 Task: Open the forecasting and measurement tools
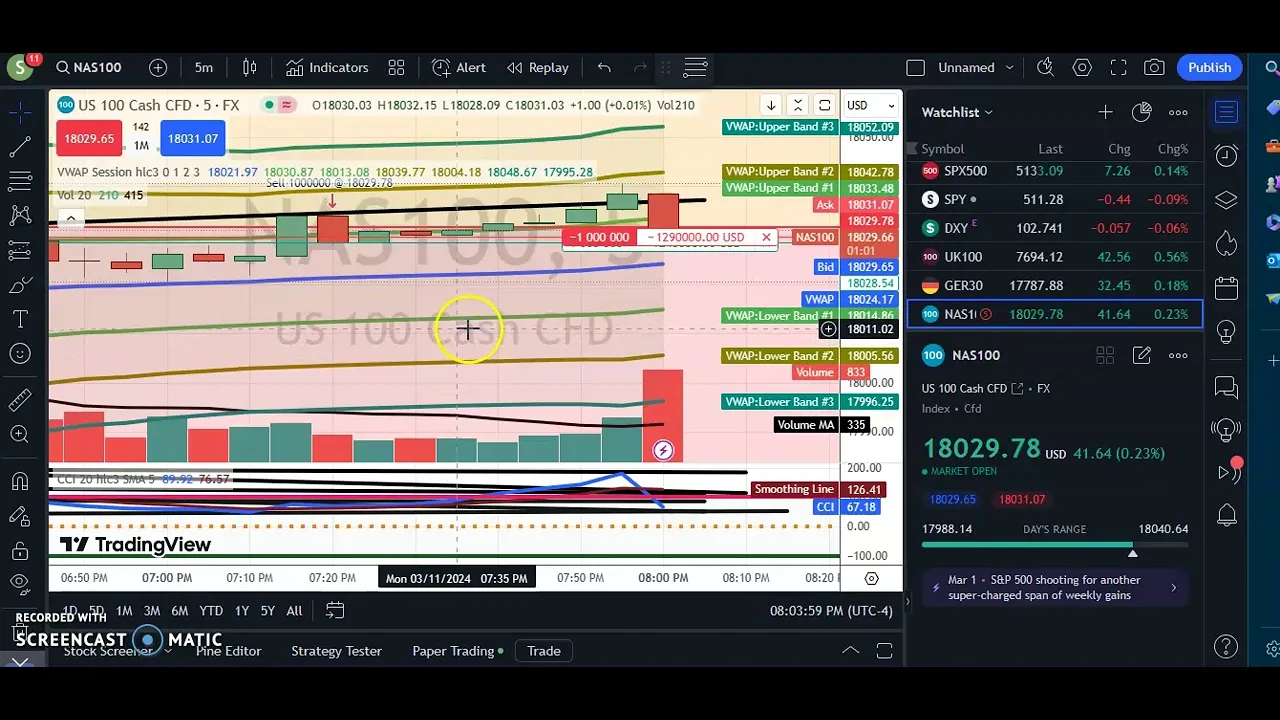click(x=19, y=250)
